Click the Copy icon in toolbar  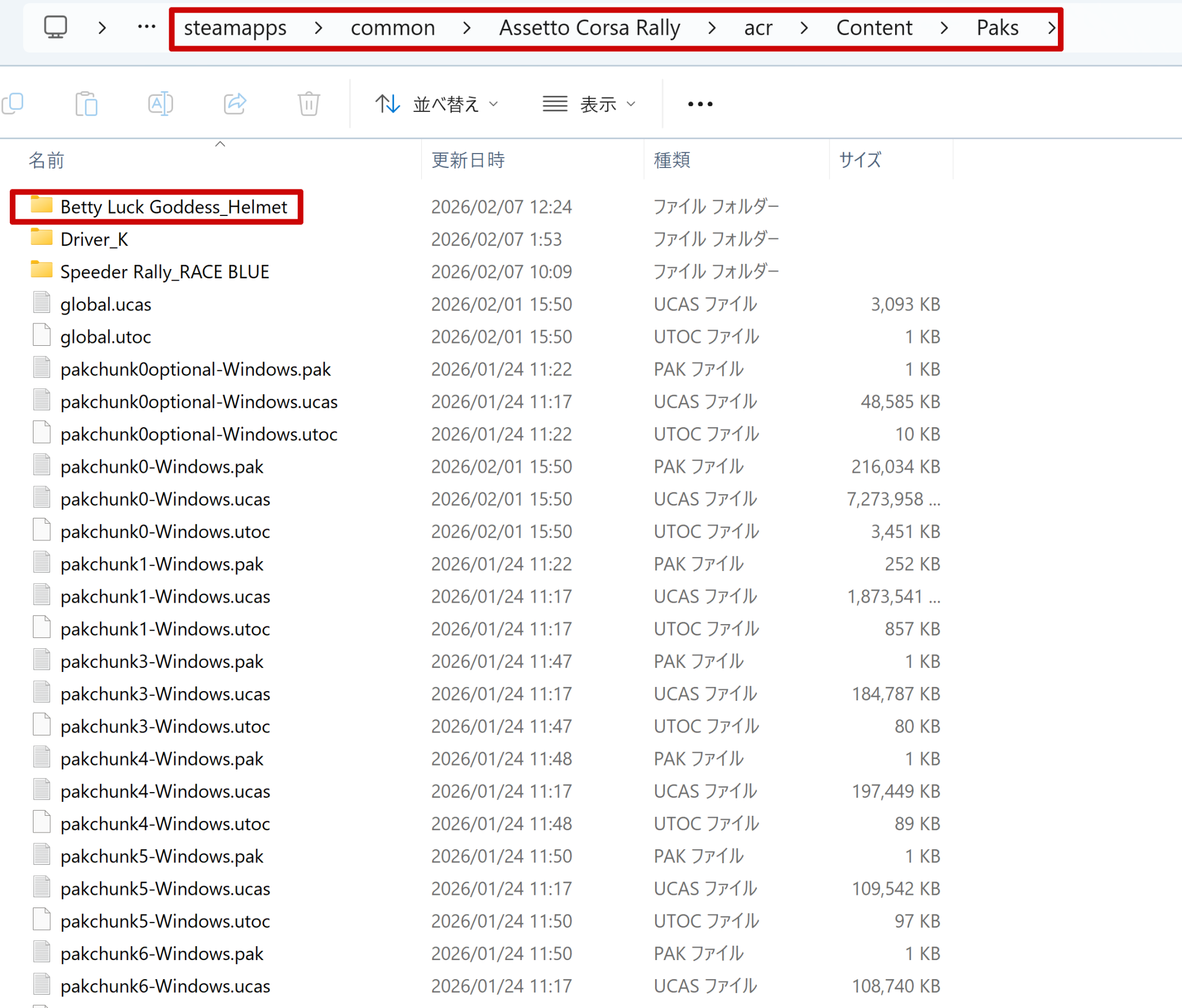tap(13, 104)
